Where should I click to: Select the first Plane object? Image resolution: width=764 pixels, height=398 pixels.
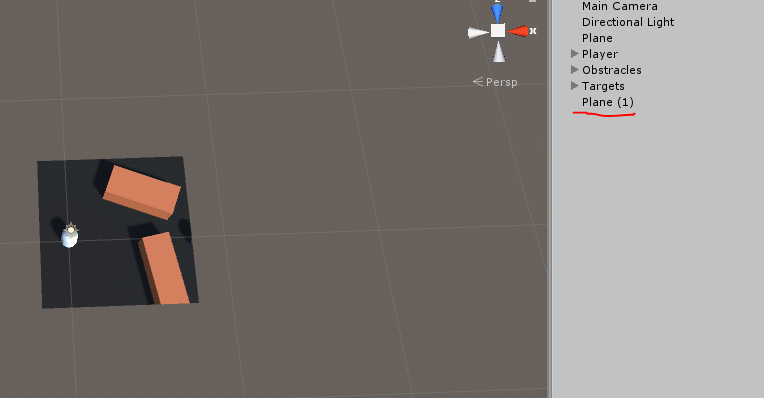coord(597,38)
